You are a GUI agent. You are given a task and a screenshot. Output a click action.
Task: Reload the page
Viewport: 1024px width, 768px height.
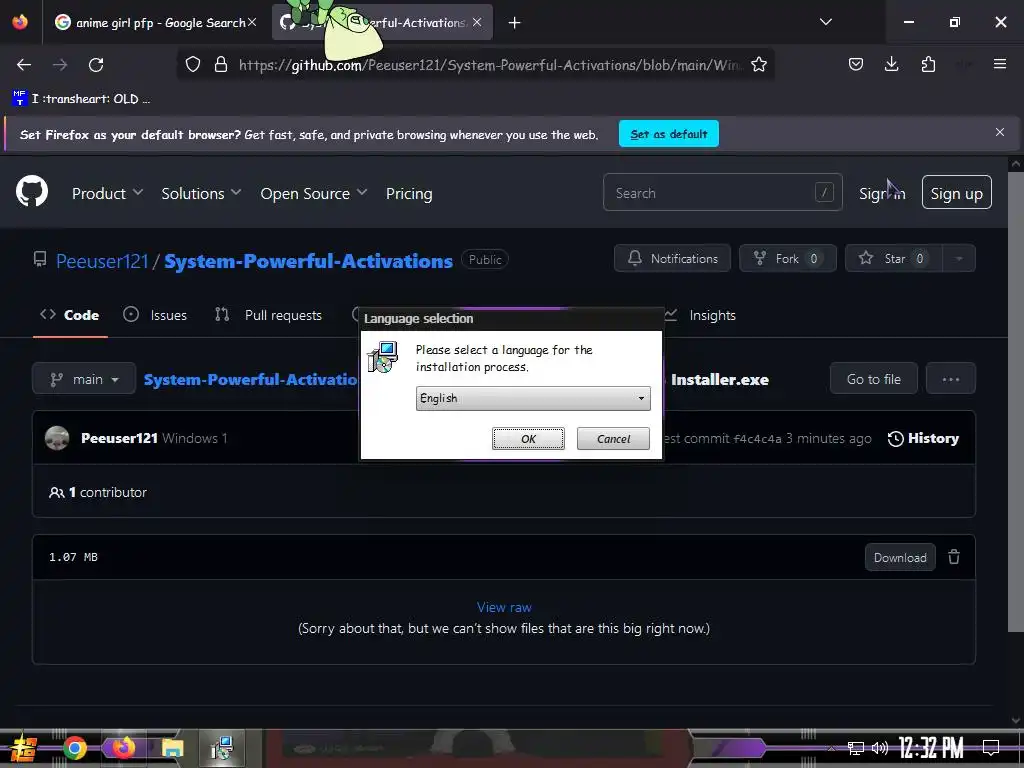(x=96, y=65)
